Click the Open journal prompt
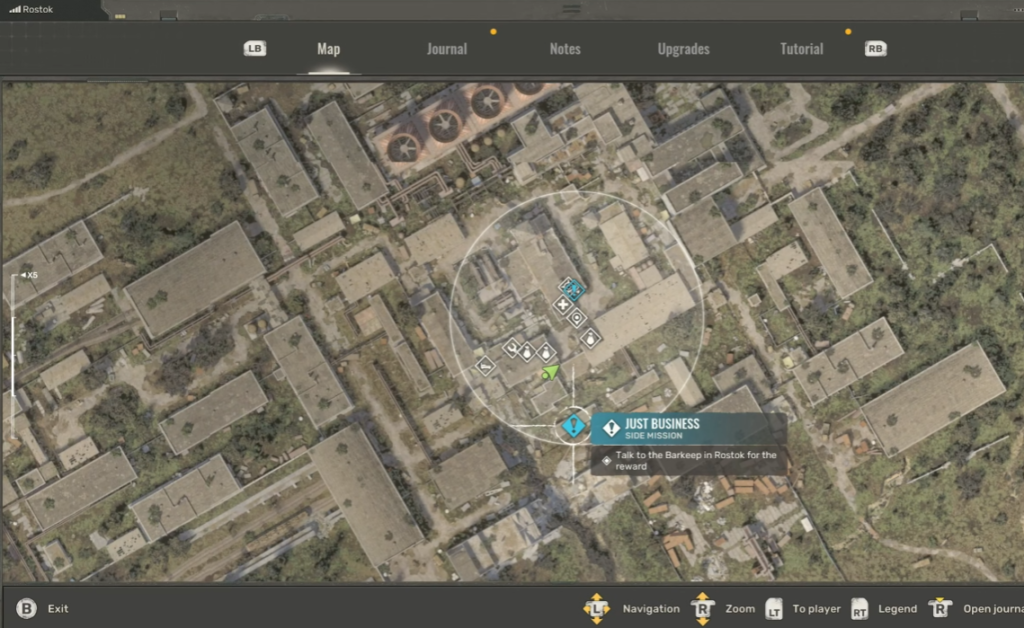Viewport: 1024px width, 628px height. pos(990,608)
